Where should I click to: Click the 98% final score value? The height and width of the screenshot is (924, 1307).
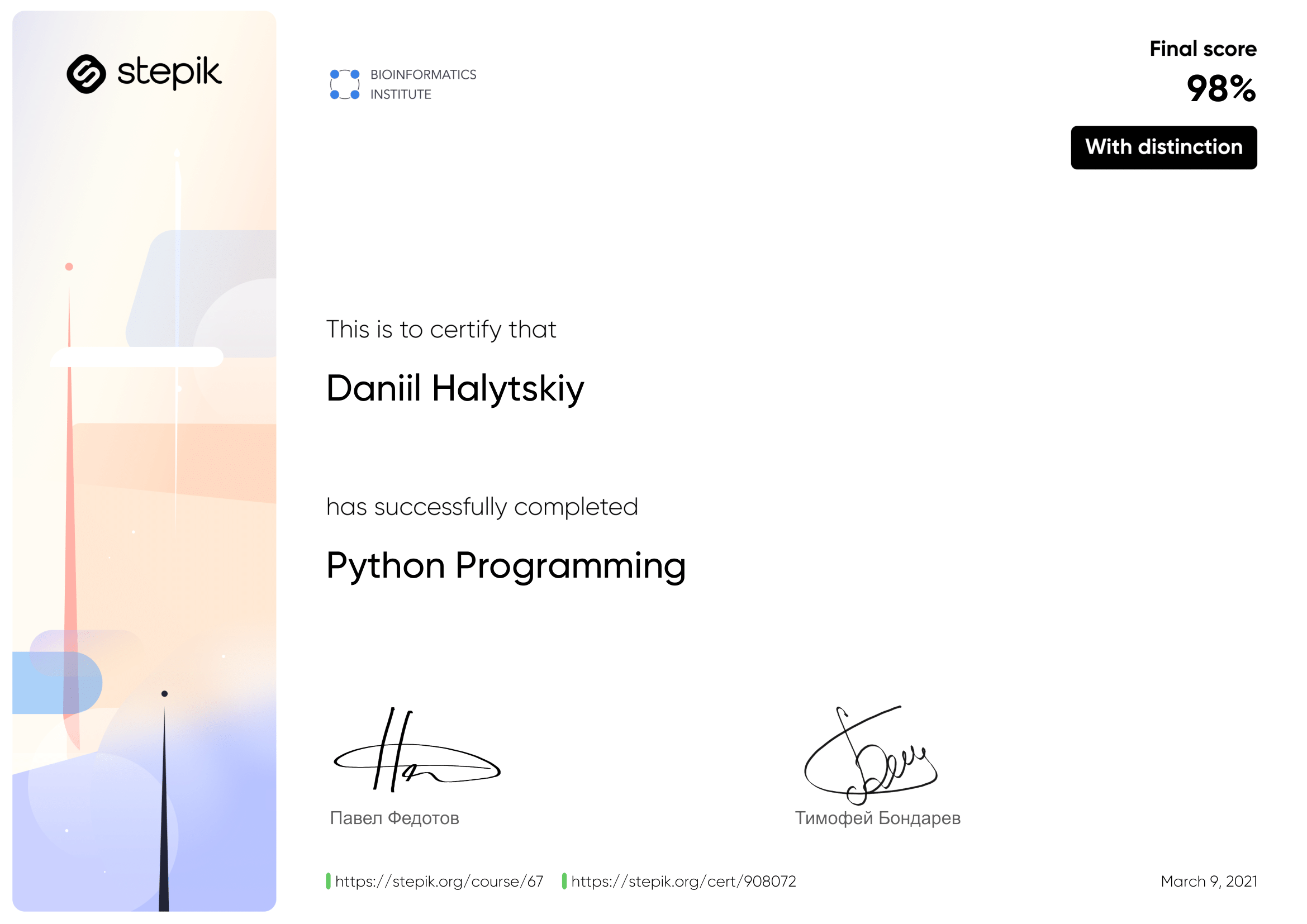pos(1220,89)
